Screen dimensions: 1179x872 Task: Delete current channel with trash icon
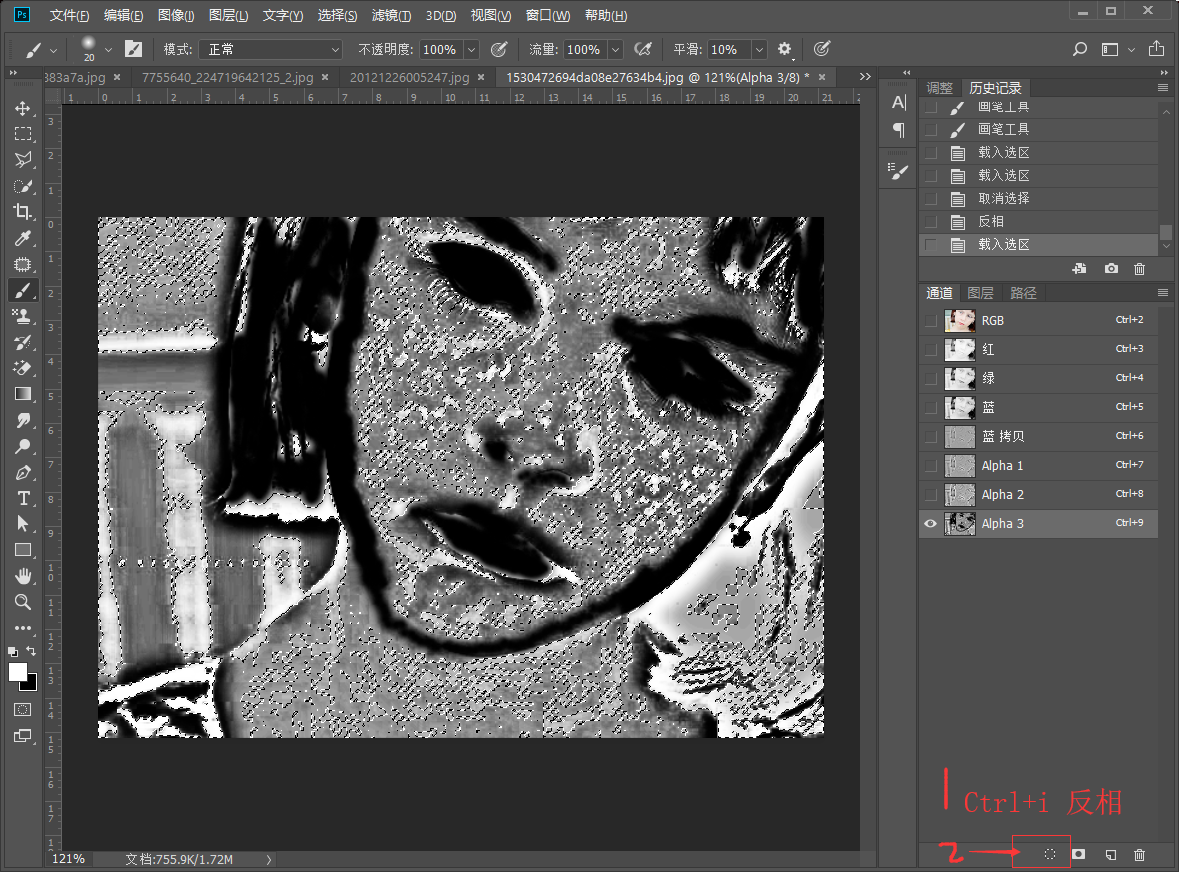(x=1140, y=854)
